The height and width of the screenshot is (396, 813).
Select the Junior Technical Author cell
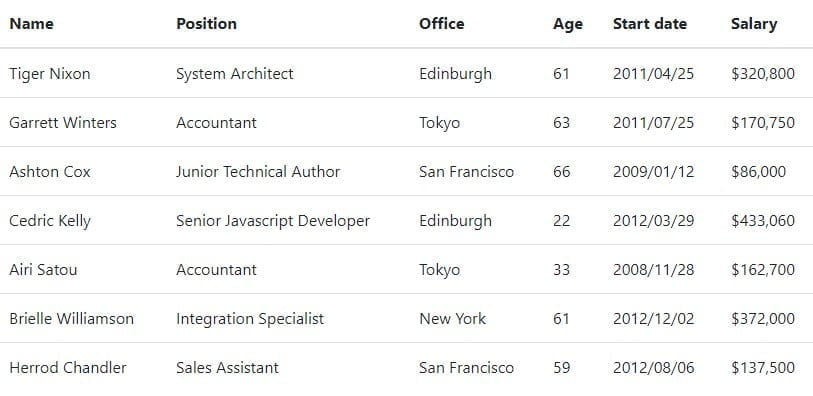258,172
